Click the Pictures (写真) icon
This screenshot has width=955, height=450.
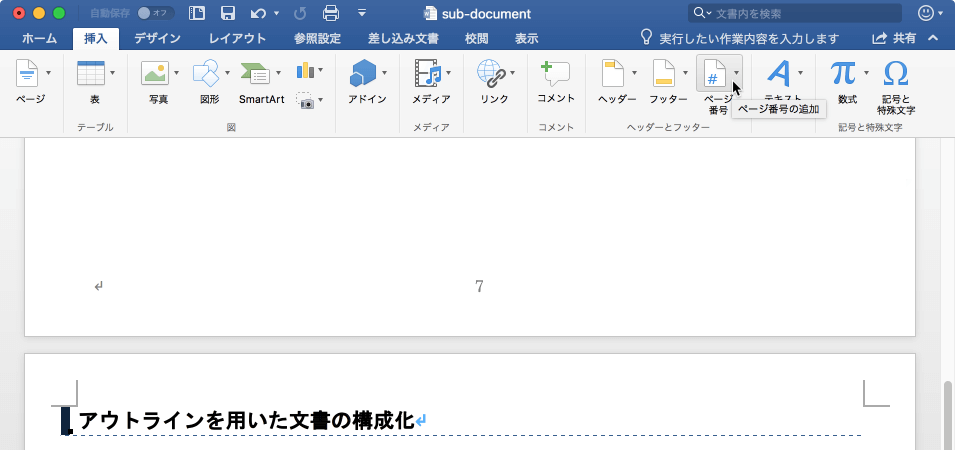[155, 74]
